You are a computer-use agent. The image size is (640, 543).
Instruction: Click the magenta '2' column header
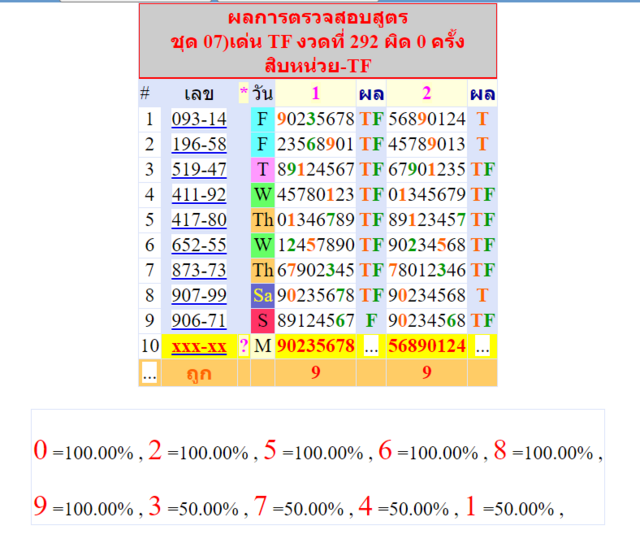[427, 93]
